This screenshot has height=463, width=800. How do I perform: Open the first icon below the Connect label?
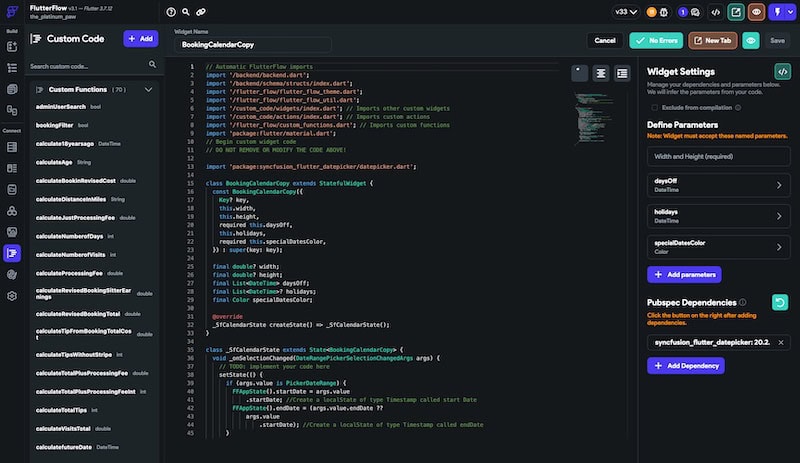tap(12, 147)
